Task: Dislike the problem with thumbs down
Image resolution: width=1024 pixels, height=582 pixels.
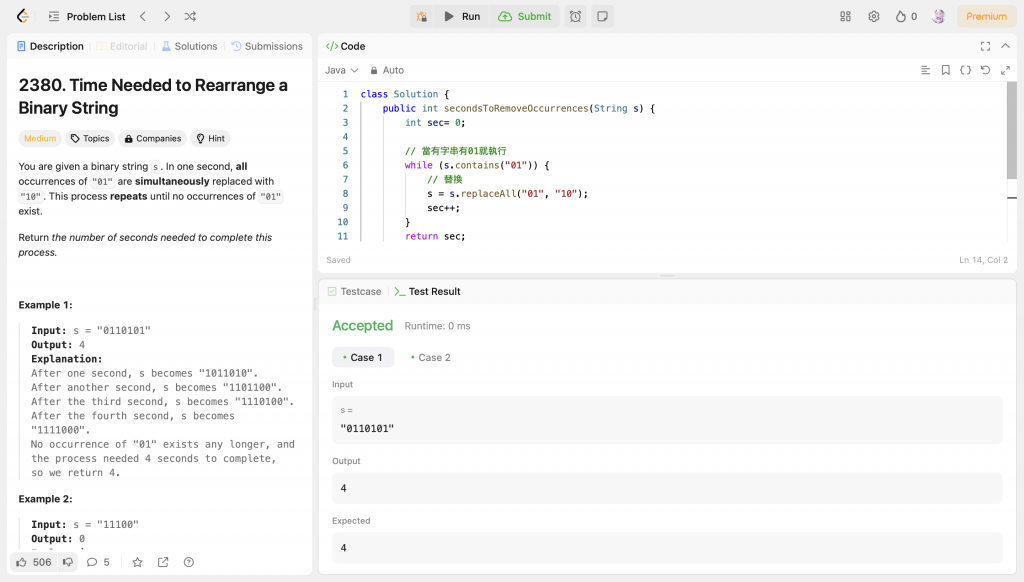Action: pos(68,562)
